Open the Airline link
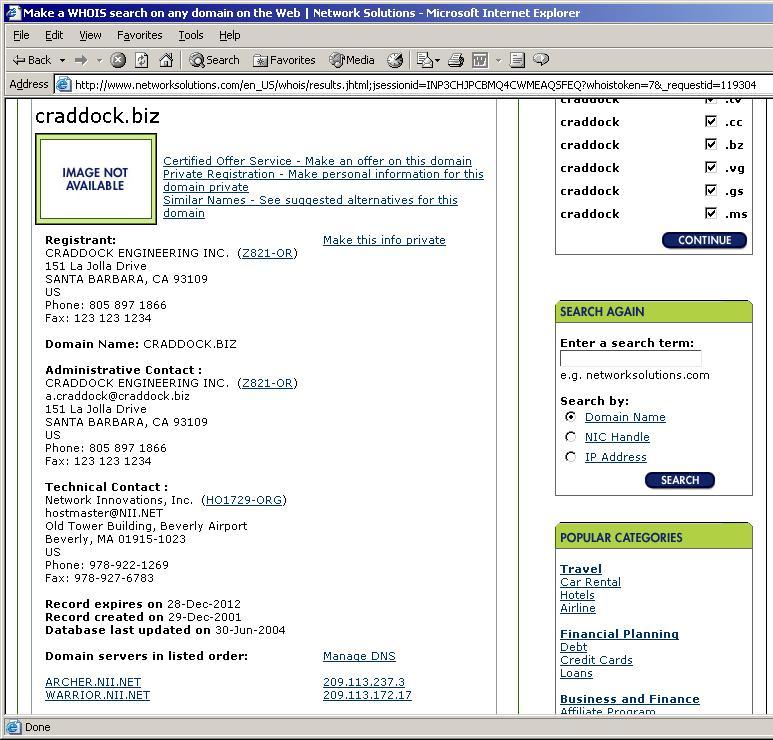 tap(578, 608)
